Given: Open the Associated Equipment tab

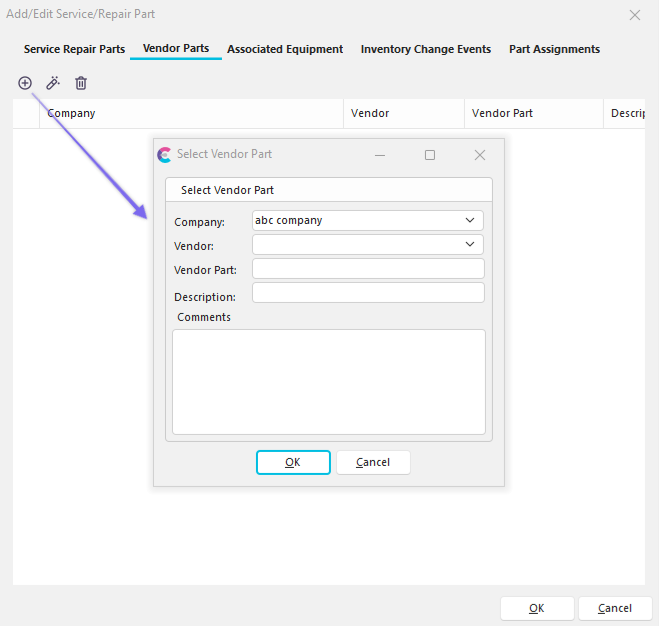Looking at the screenshot, I should (x=285, y=49).
